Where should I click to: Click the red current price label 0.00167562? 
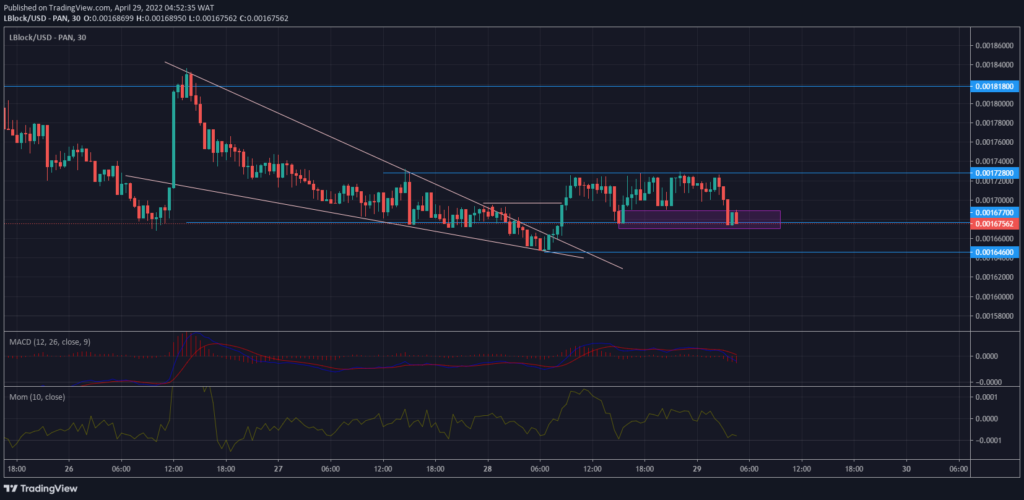(995, 224)
